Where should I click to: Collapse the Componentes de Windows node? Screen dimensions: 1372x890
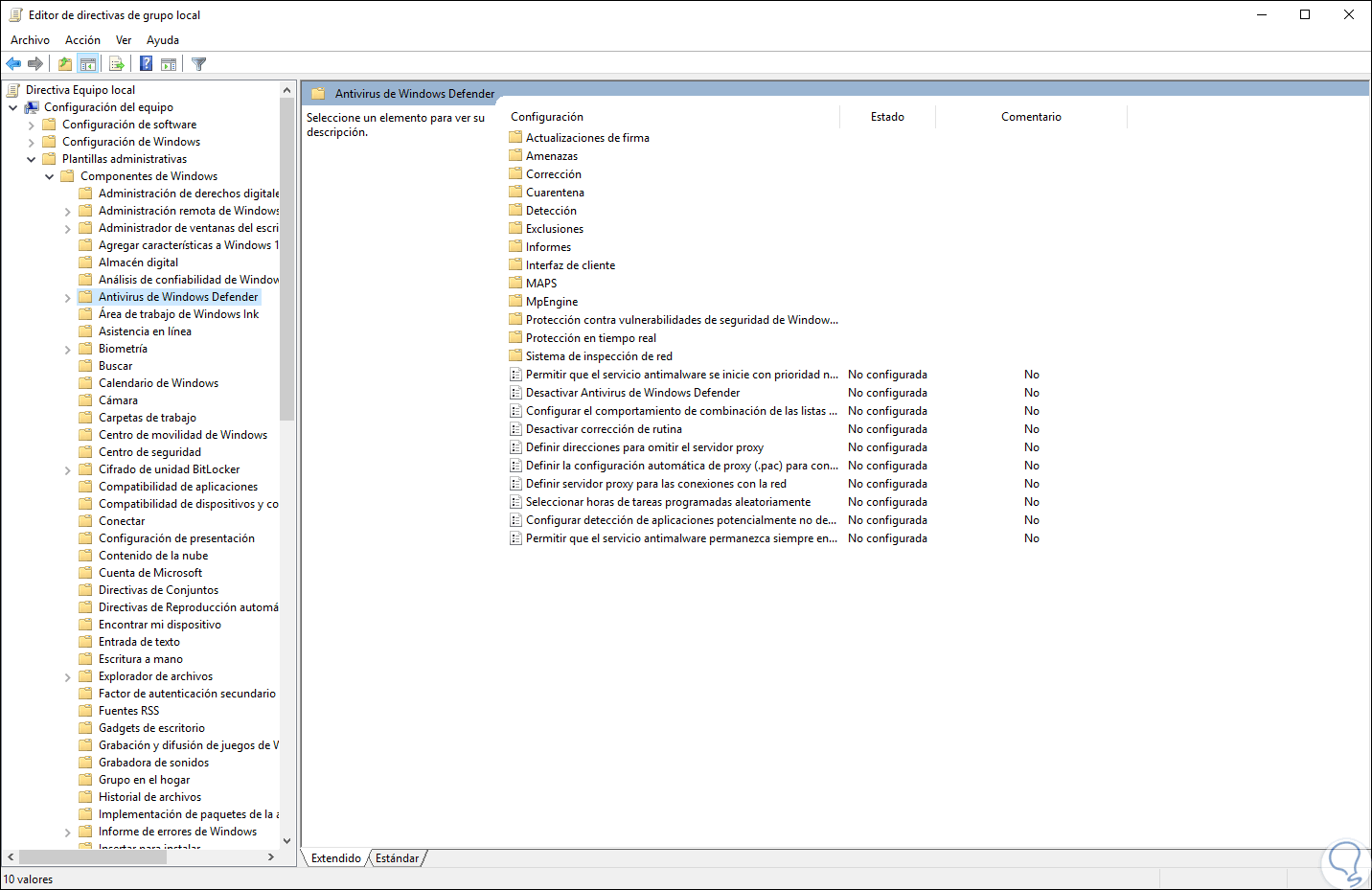pyautogui.click(x=50, y=176)
